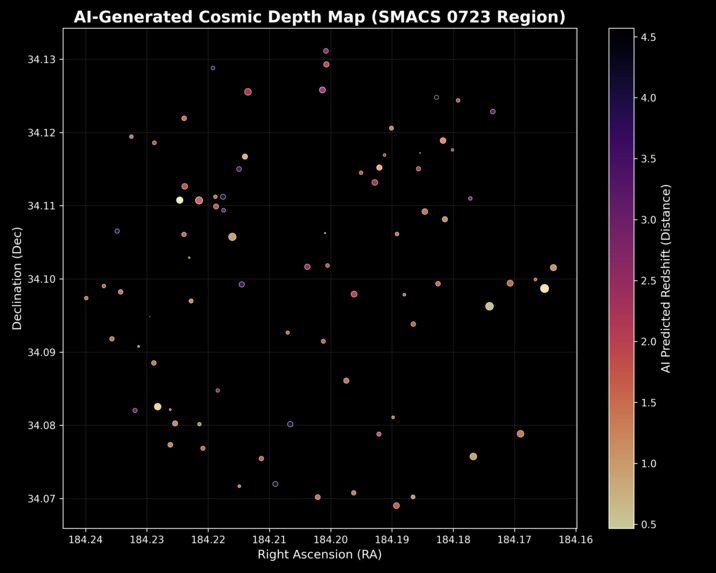
Task: Click x-axis tick label 184.19
Action: point(392,540)
